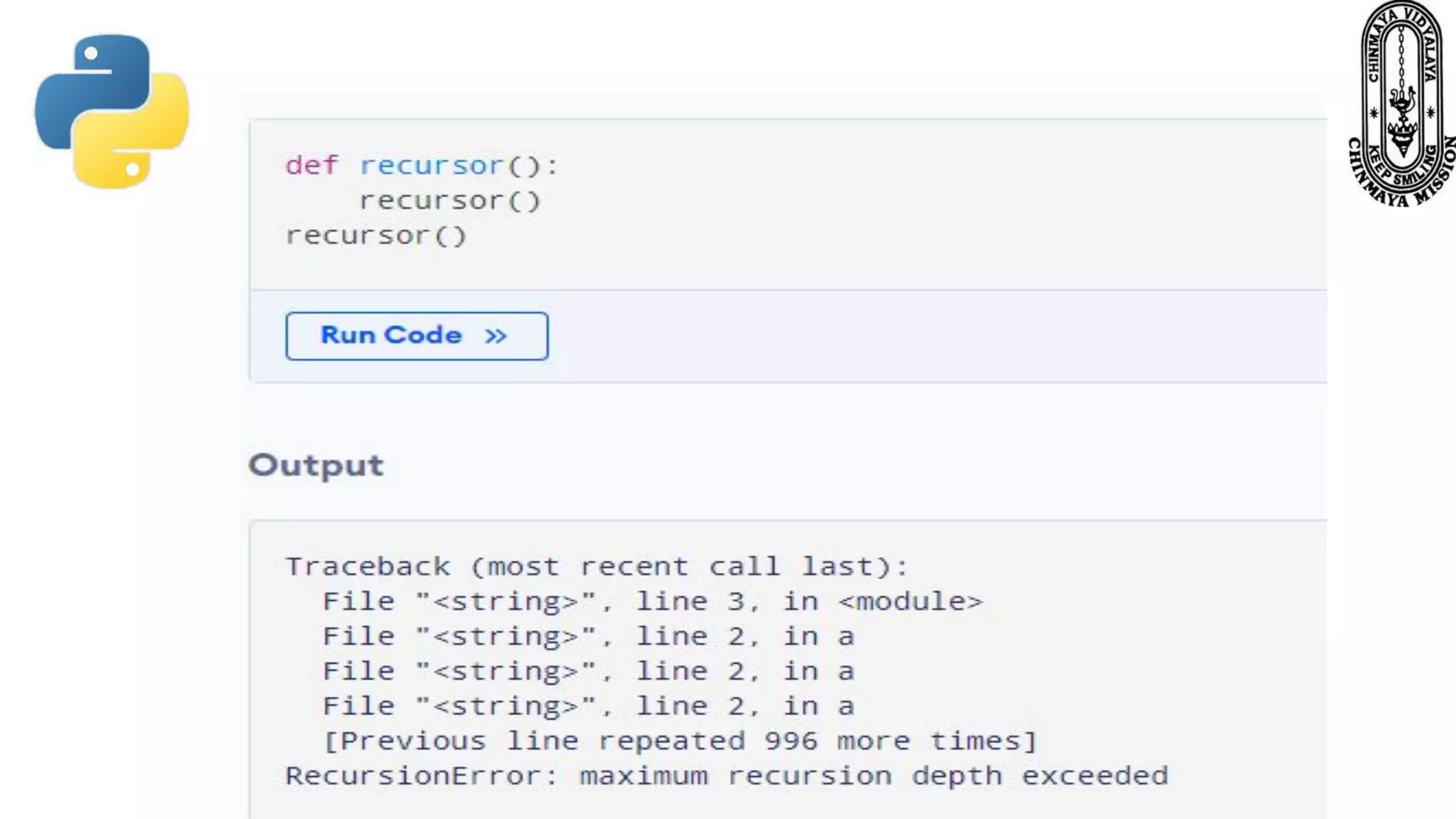
Task: Click the 'def' keyword in the code
Action: tap(311, 166)
